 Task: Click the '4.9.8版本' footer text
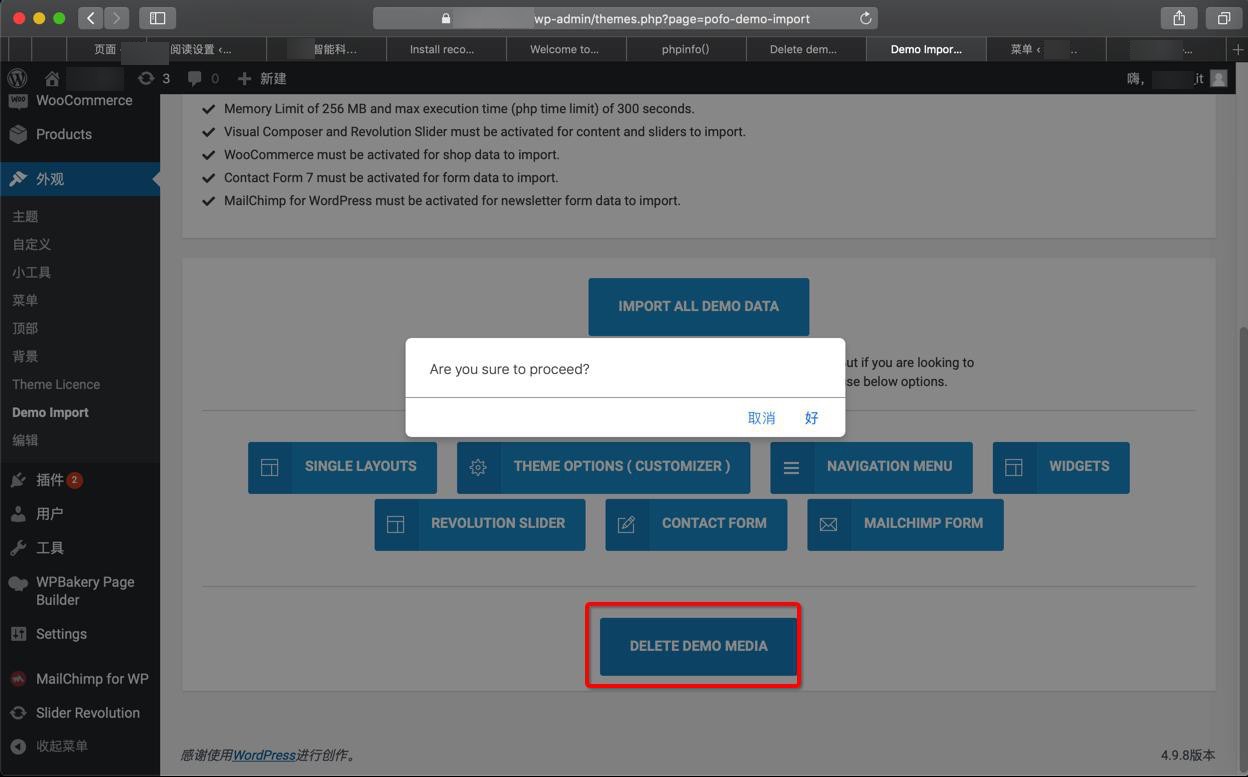point(1188,755)
